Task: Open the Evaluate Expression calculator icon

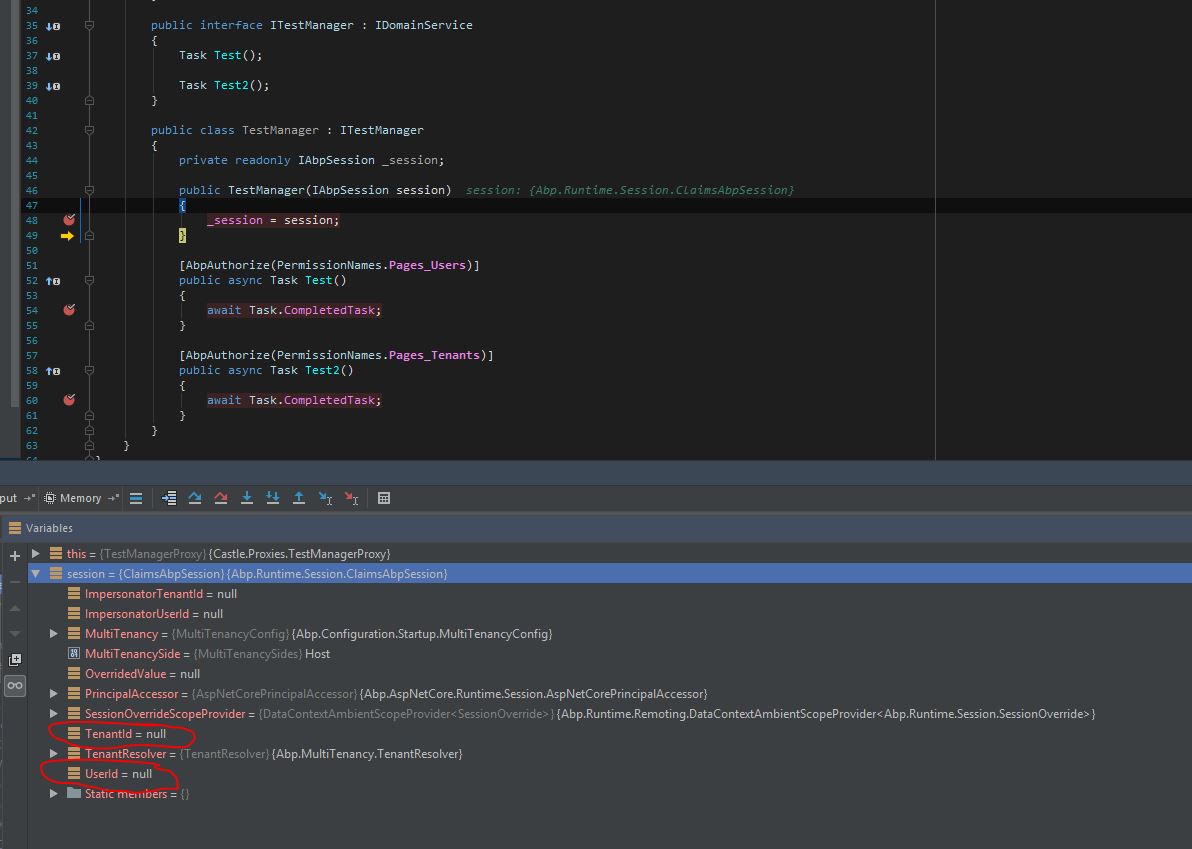Action: (383, 497)
